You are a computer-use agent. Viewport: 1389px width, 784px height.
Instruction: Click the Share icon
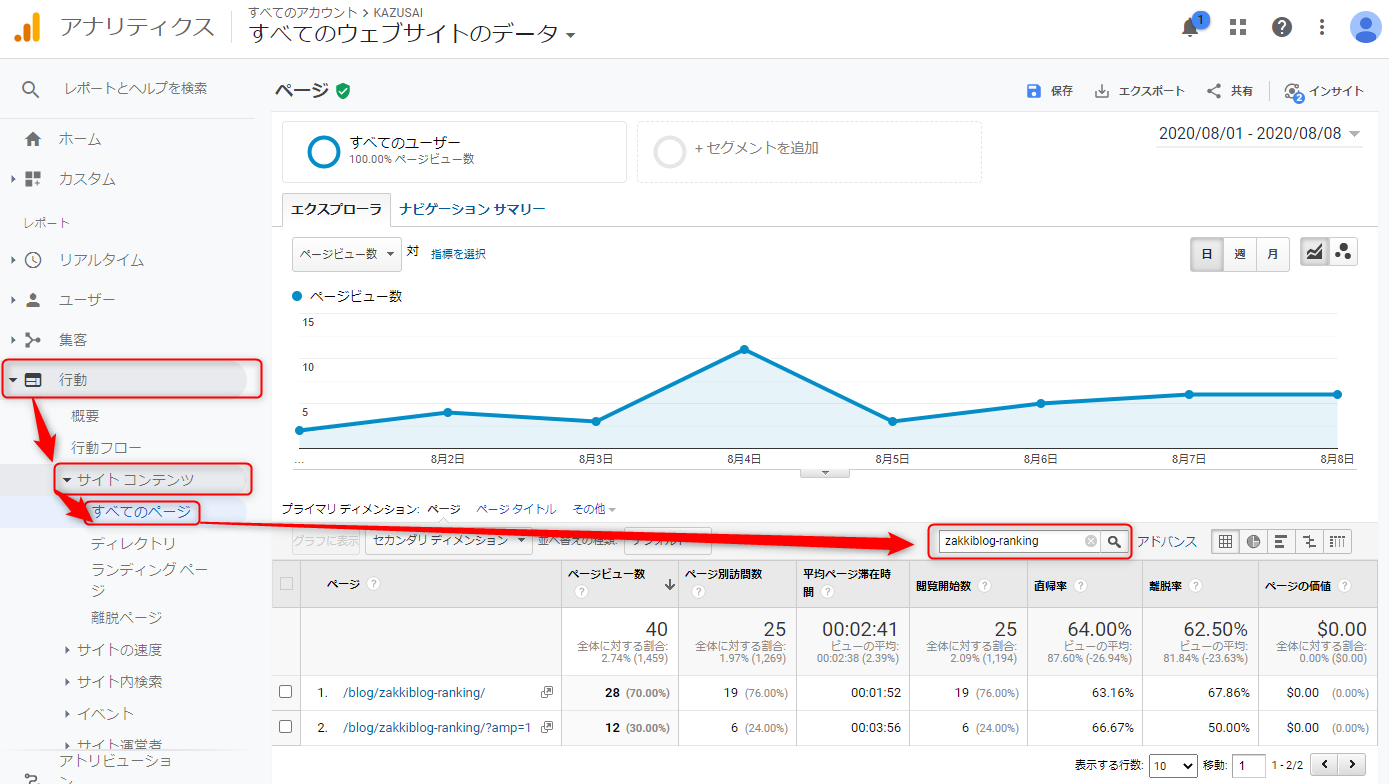(1214, 91)
